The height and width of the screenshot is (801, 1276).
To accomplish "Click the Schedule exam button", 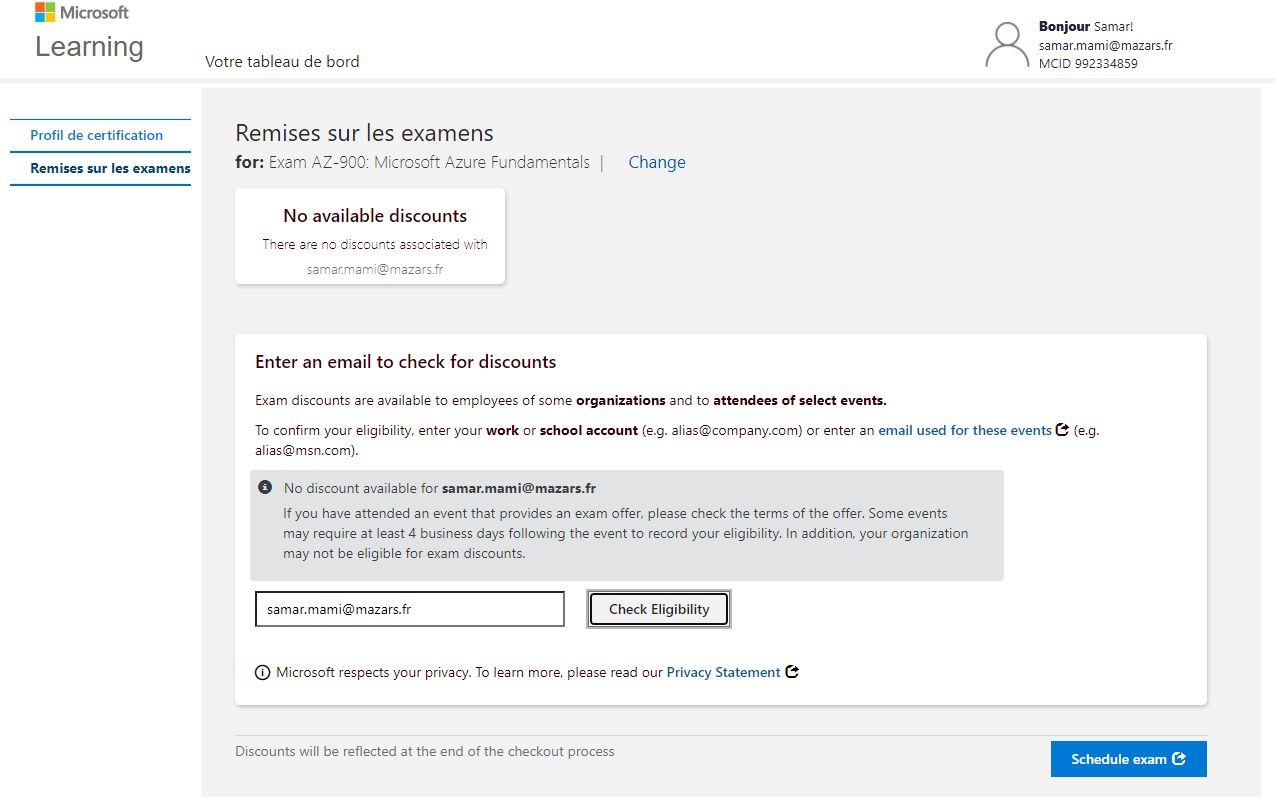I will [x=1128, y=759].
